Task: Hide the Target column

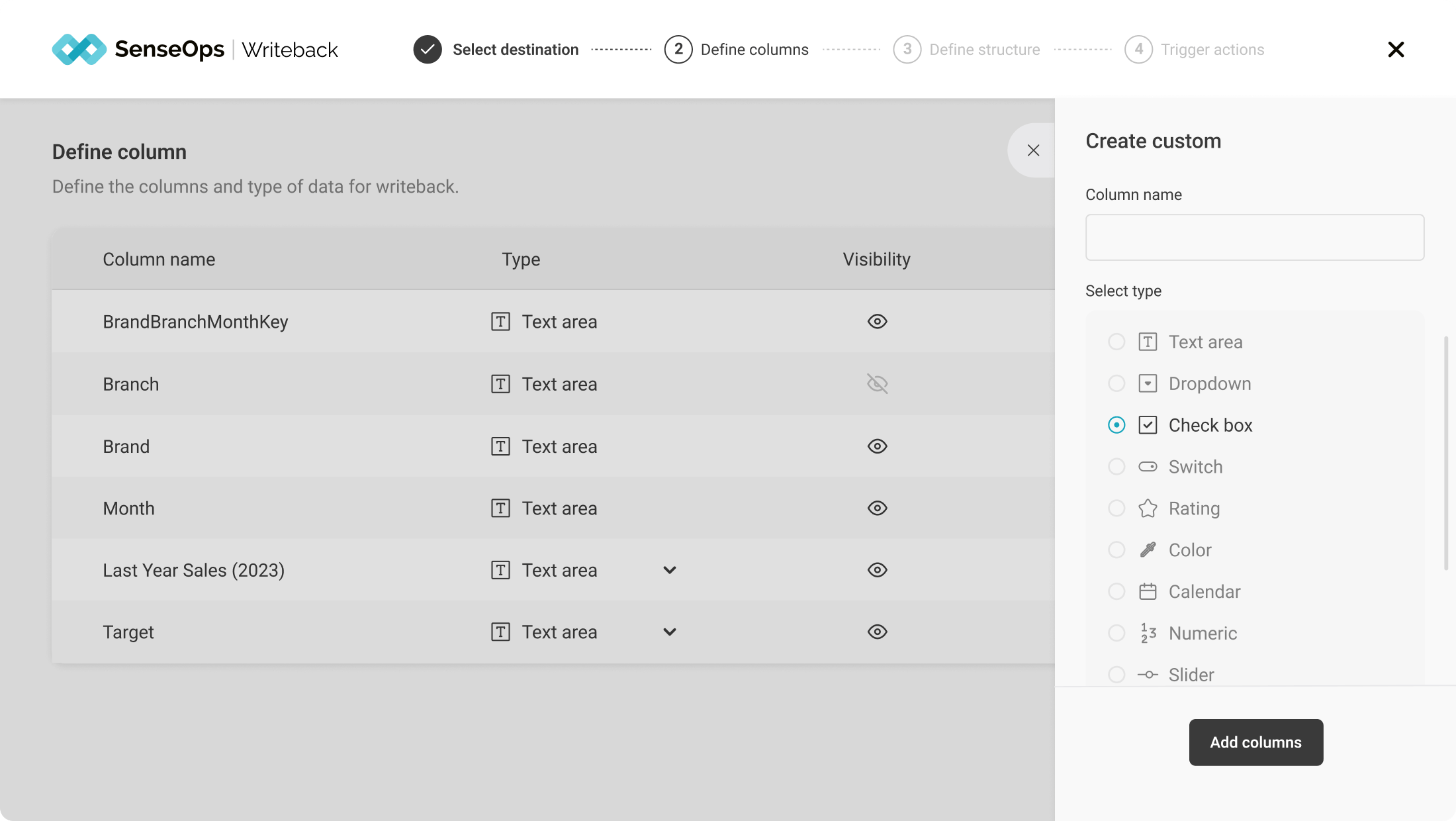Action: click(x=878, y=632)
